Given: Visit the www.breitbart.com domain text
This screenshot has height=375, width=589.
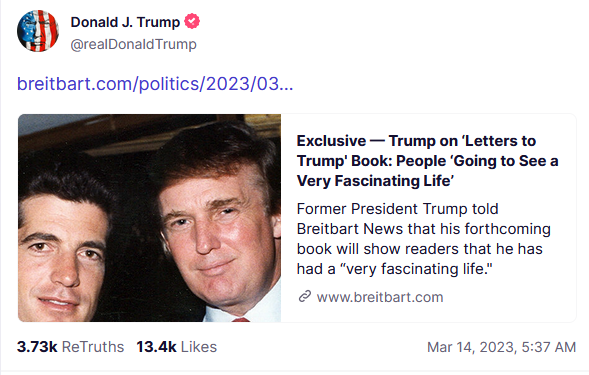Looking at the screenshot, I should coord(380,297).
